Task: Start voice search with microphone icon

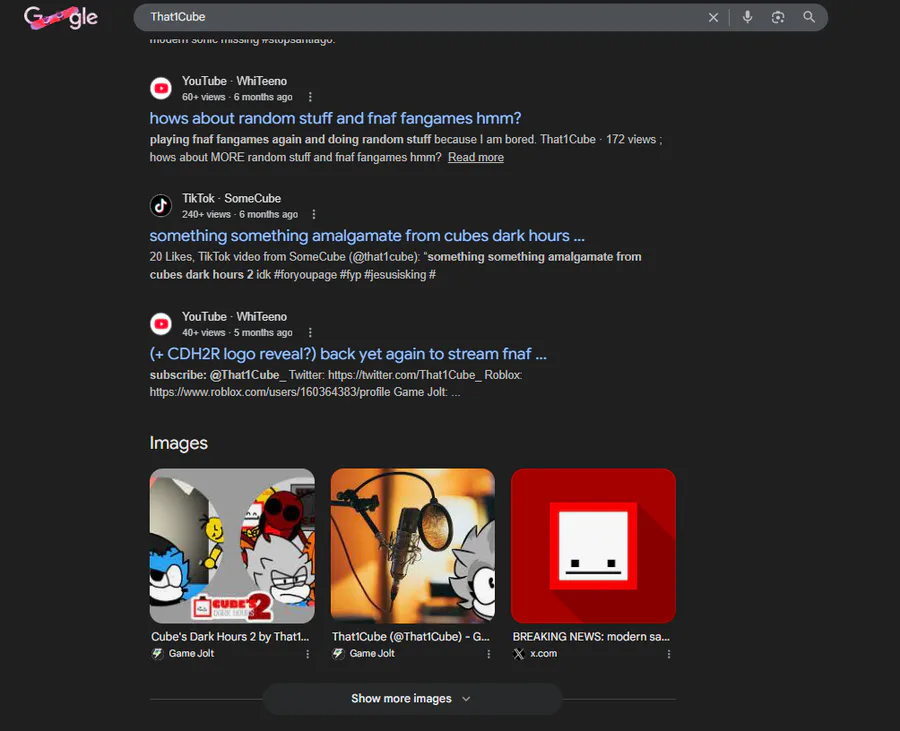Action: coord(747,17)
